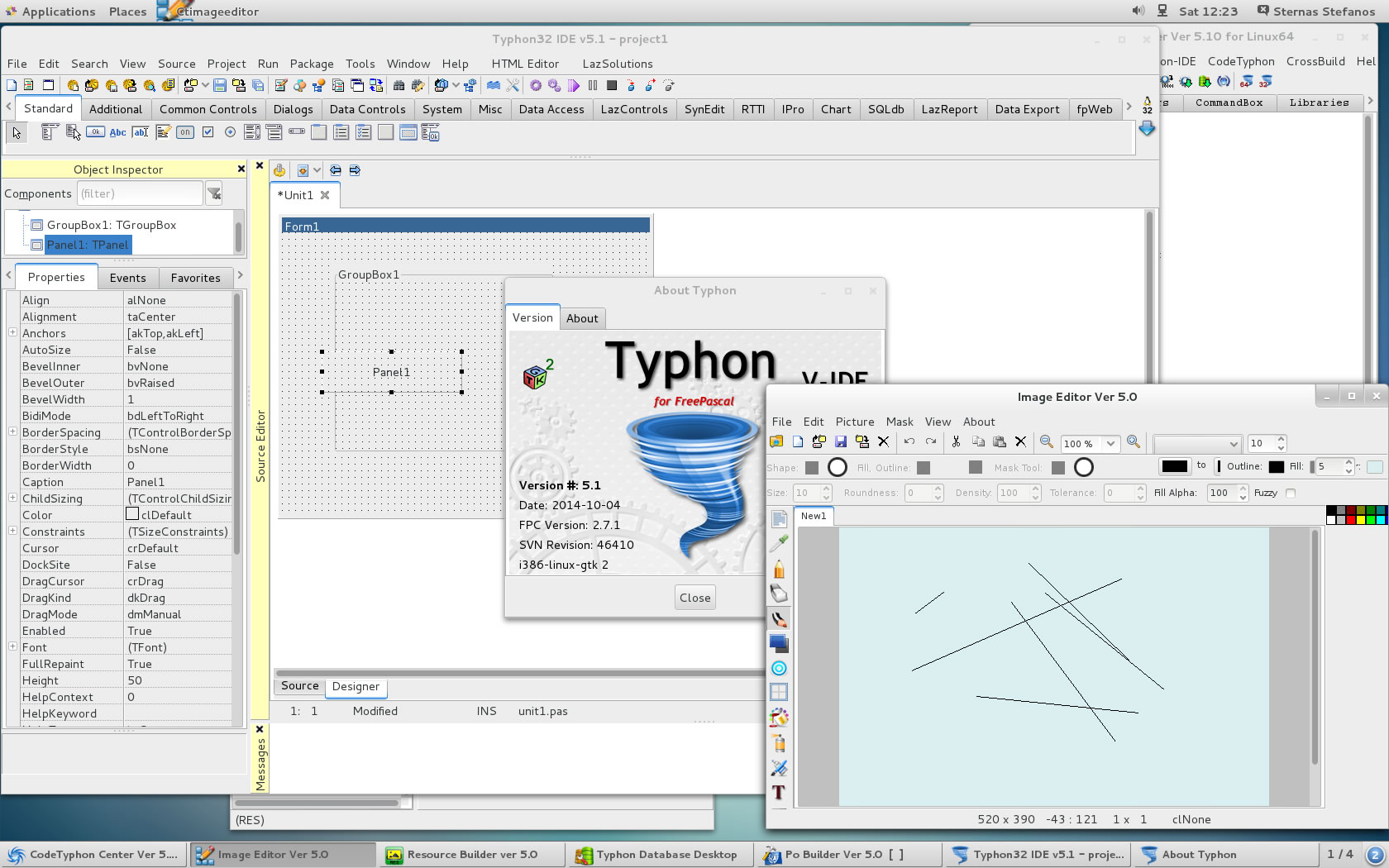Click Zoom In magnifier in Image Editor

click(x=1134, y=442)
